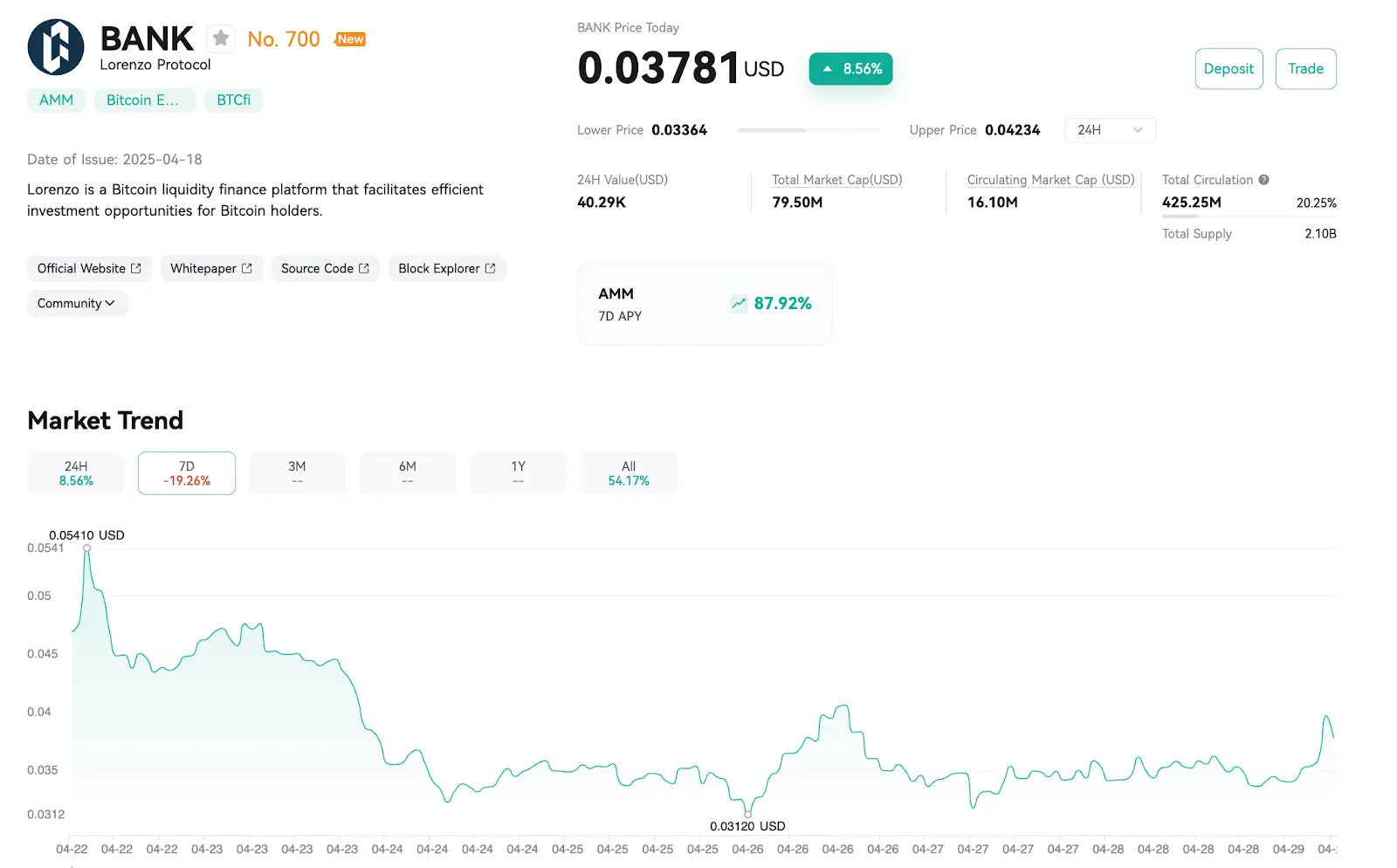Switch Market Trend to the 3M tab
1397x868 pixels.
(x=297, y=473)
